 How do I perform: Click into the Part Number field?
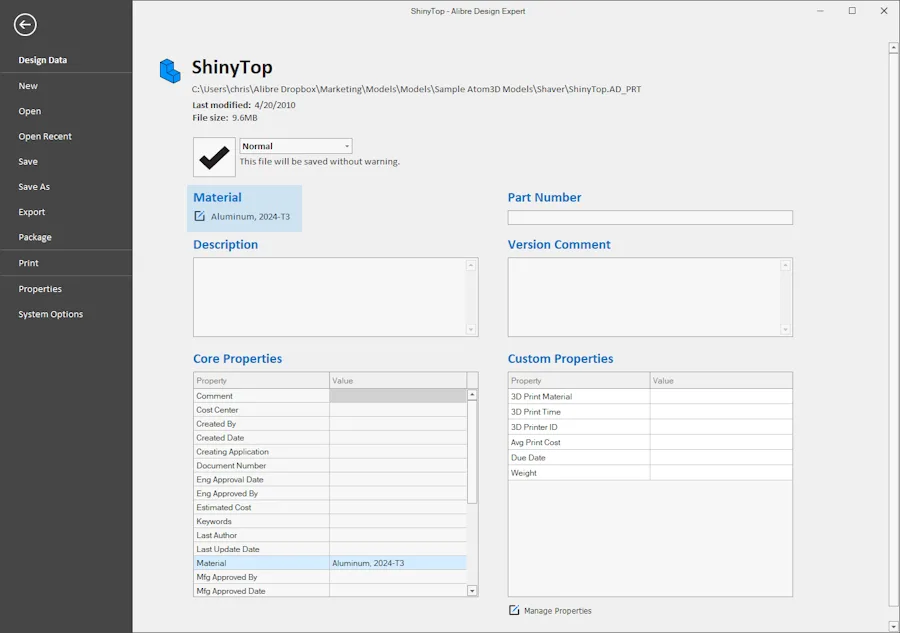(x=650, y=218)
